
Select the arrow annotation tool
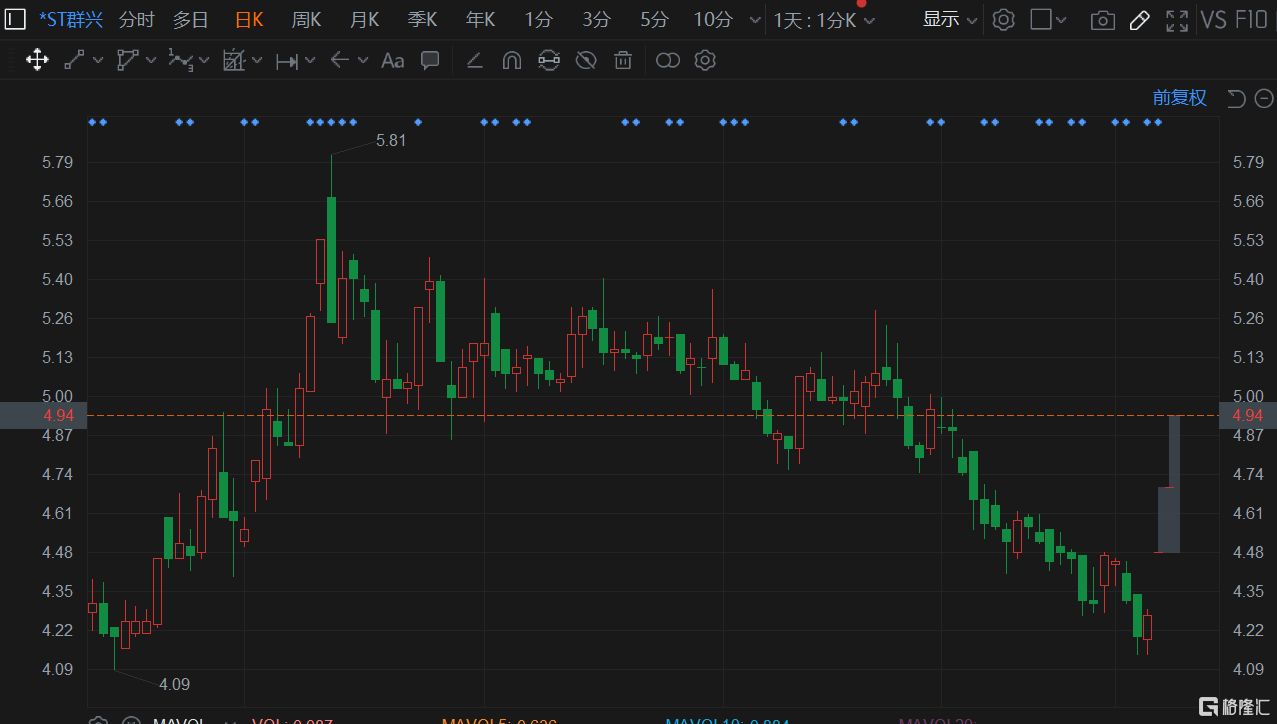(340, 60)
